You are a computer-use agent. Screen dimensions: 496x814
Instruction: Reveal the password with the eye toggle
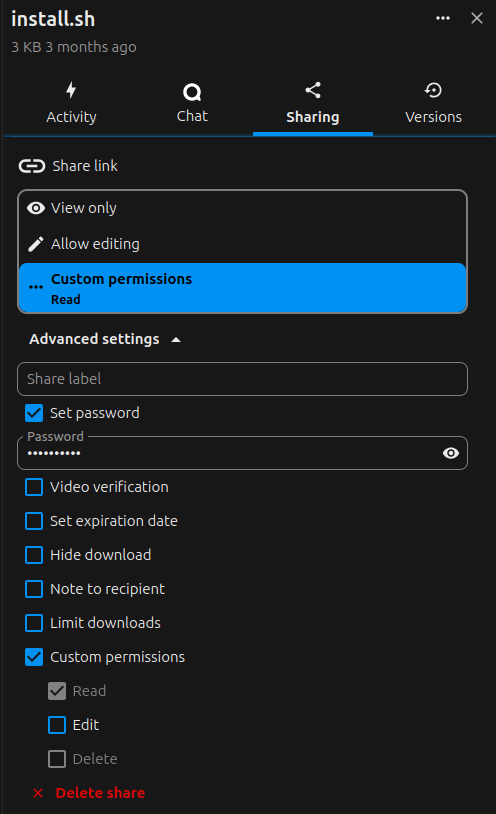coord(451,453)
